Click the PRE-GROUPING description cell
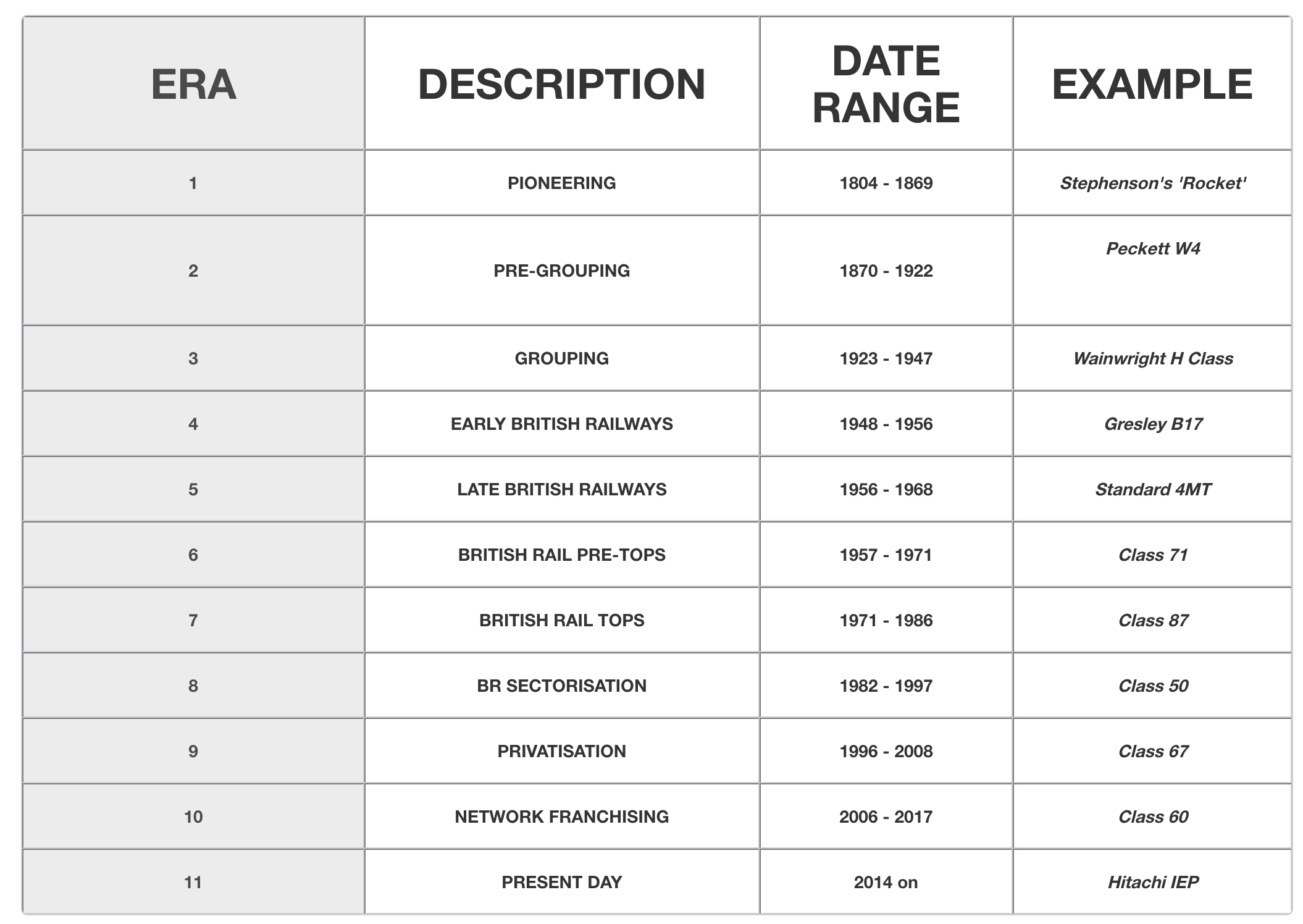 click(561, 271)
